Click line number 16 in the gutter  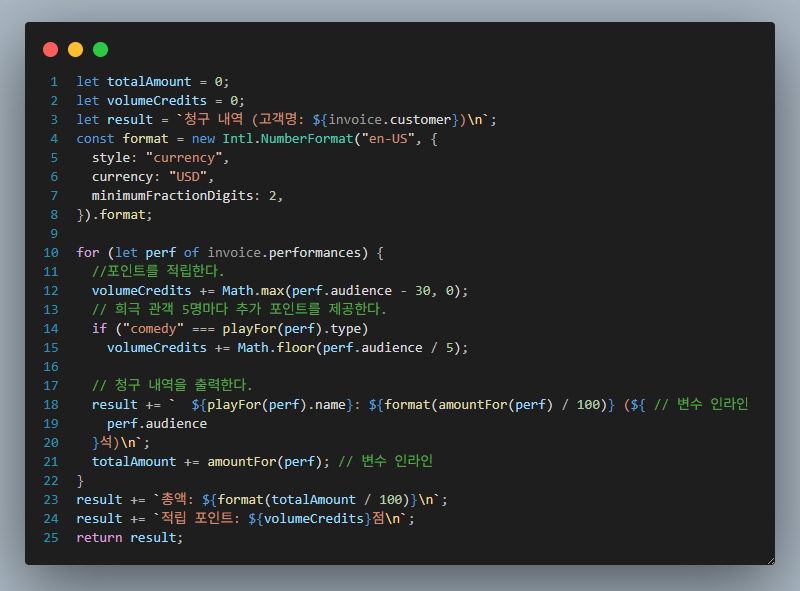(51, 366)
